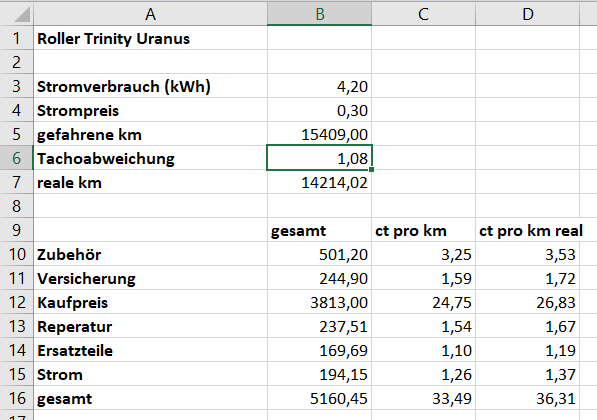Click the Strom ct pro km value 1,26
The height and width of the screenshot is (420, 597).
(423, 374)
